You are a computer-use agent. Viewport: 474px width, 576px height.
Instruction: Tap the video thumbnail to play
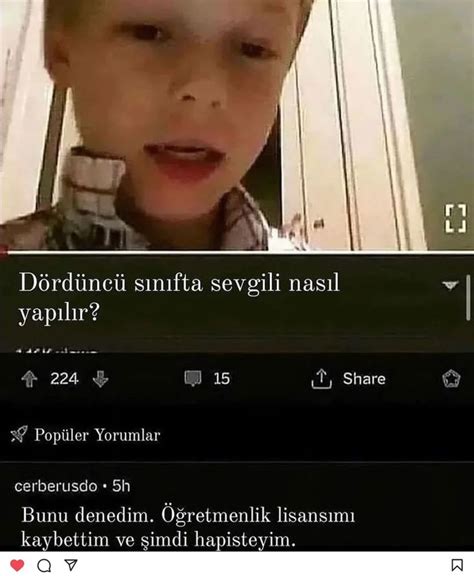point(237,125)
